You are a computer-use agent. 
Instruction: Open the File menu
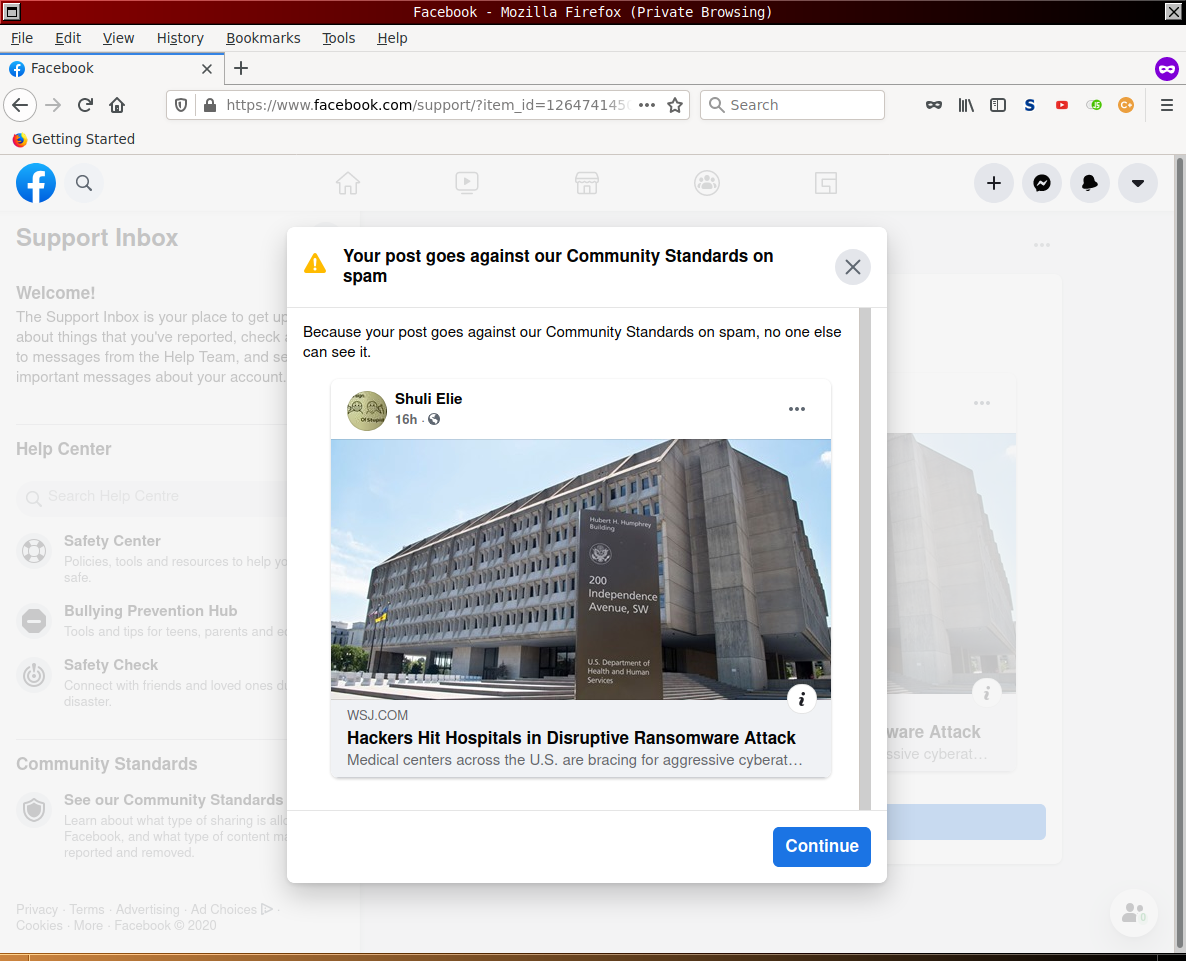click(x=22, y=38)
